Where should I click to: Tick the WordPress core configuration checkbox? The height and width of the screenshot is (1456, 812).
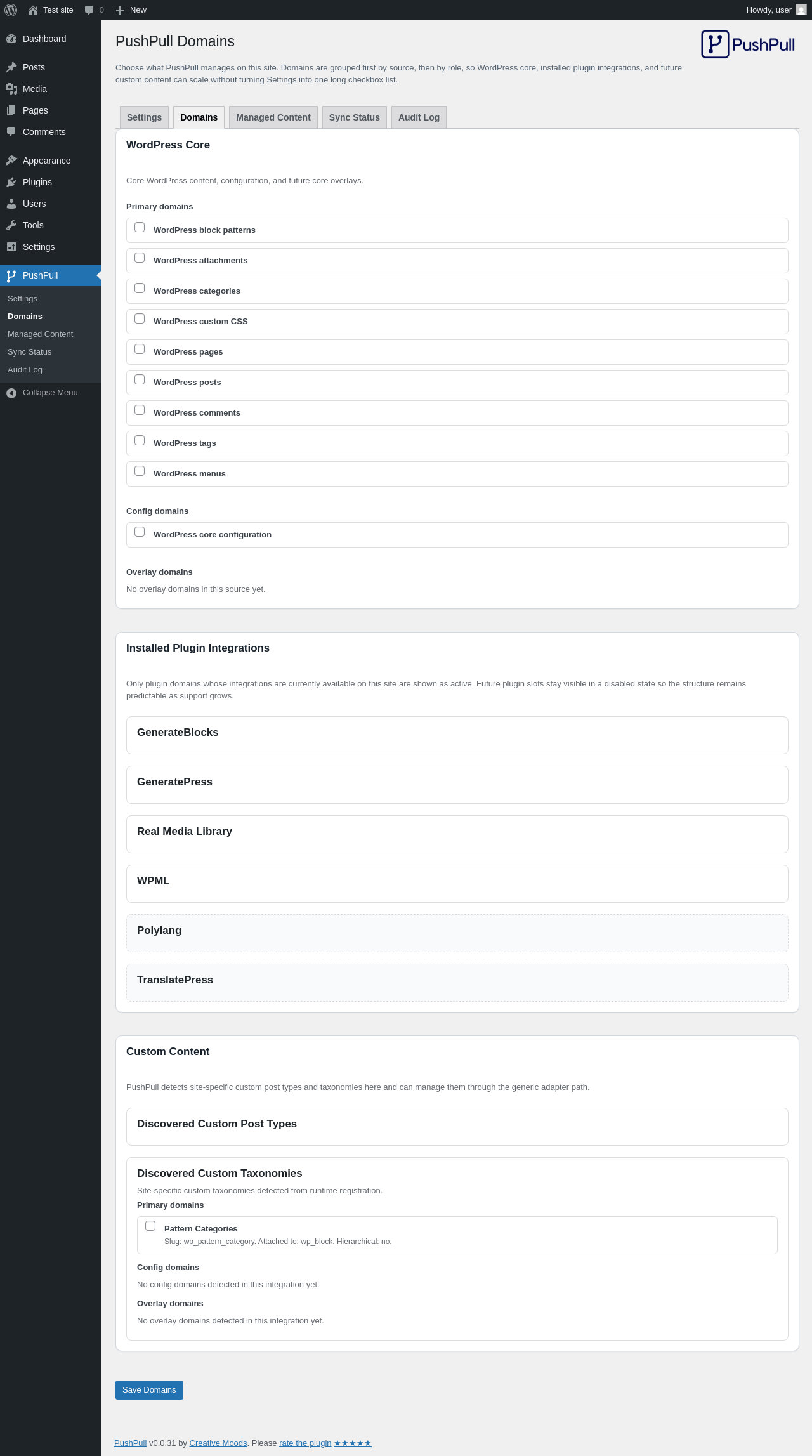[140, 532]
